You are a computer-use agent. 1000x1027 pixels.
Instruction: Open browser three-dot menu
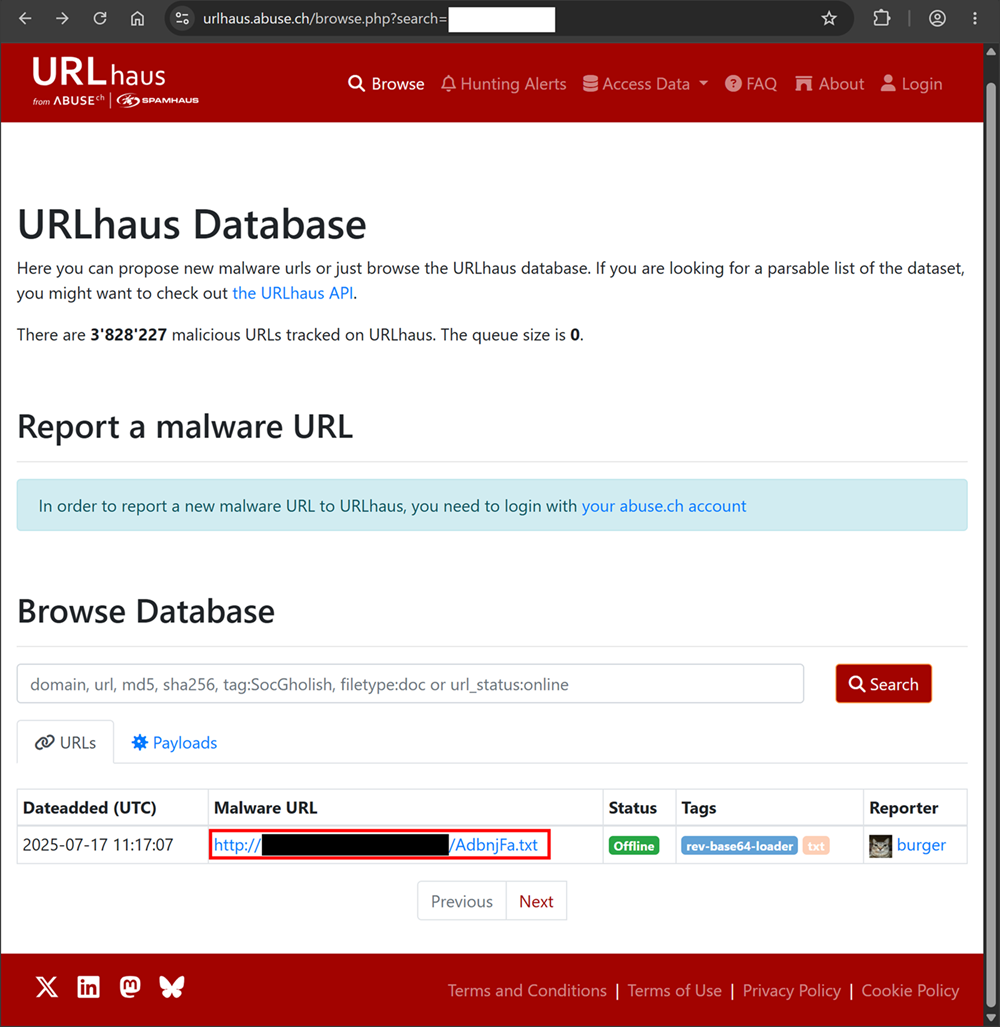tap(974, 18)
